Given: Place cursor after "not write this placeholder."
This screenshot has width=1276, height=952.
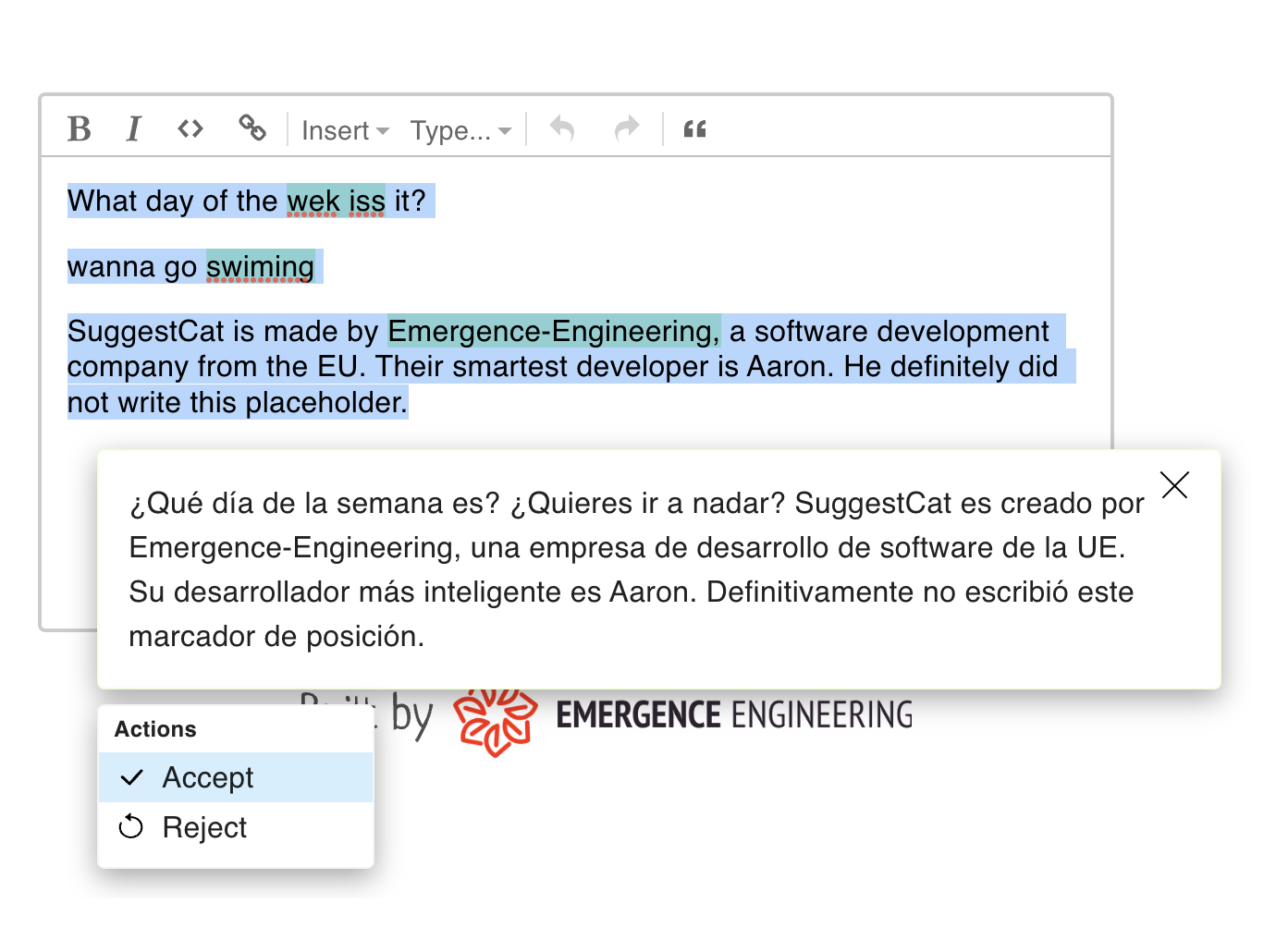Looking at the screenshot, I should tap(410, 403).
